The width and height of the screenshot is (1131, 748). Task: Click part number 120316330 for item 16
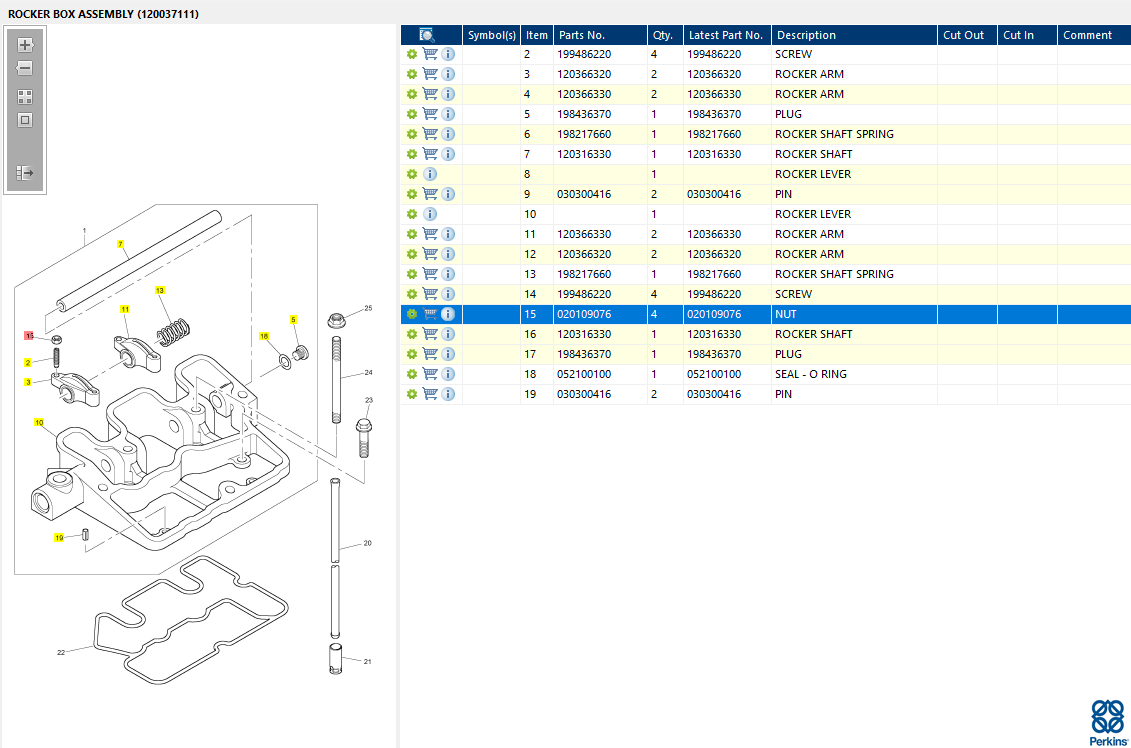[583, 334]
